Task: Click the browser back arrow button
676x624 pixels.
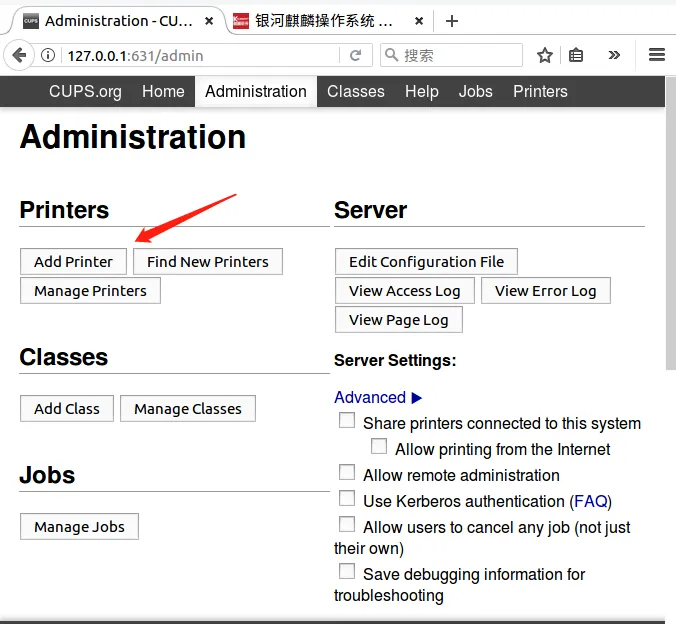Action: pos(19,56)
